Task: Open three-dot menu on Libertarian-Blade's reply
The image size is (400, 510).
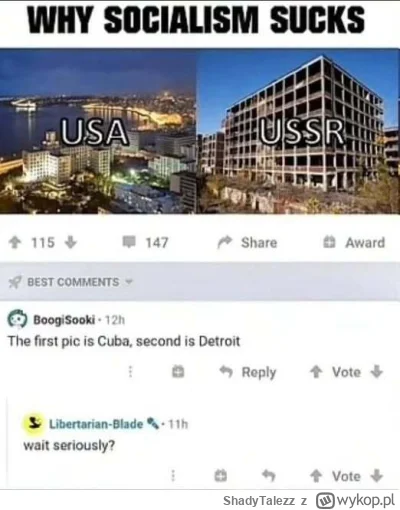Action: 173,476
